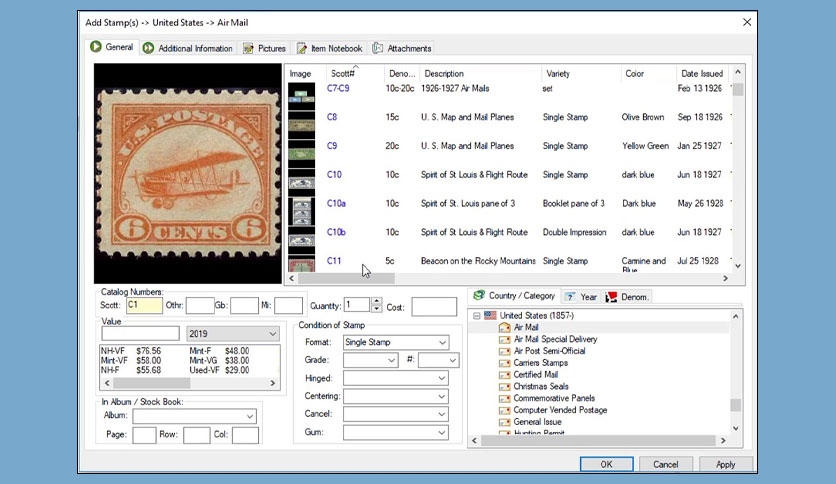Image resolution: width=836 pixels, height=484 pixels.
Task: Click the Value input field
Action: pyautogui.click(x=140, y=334)
